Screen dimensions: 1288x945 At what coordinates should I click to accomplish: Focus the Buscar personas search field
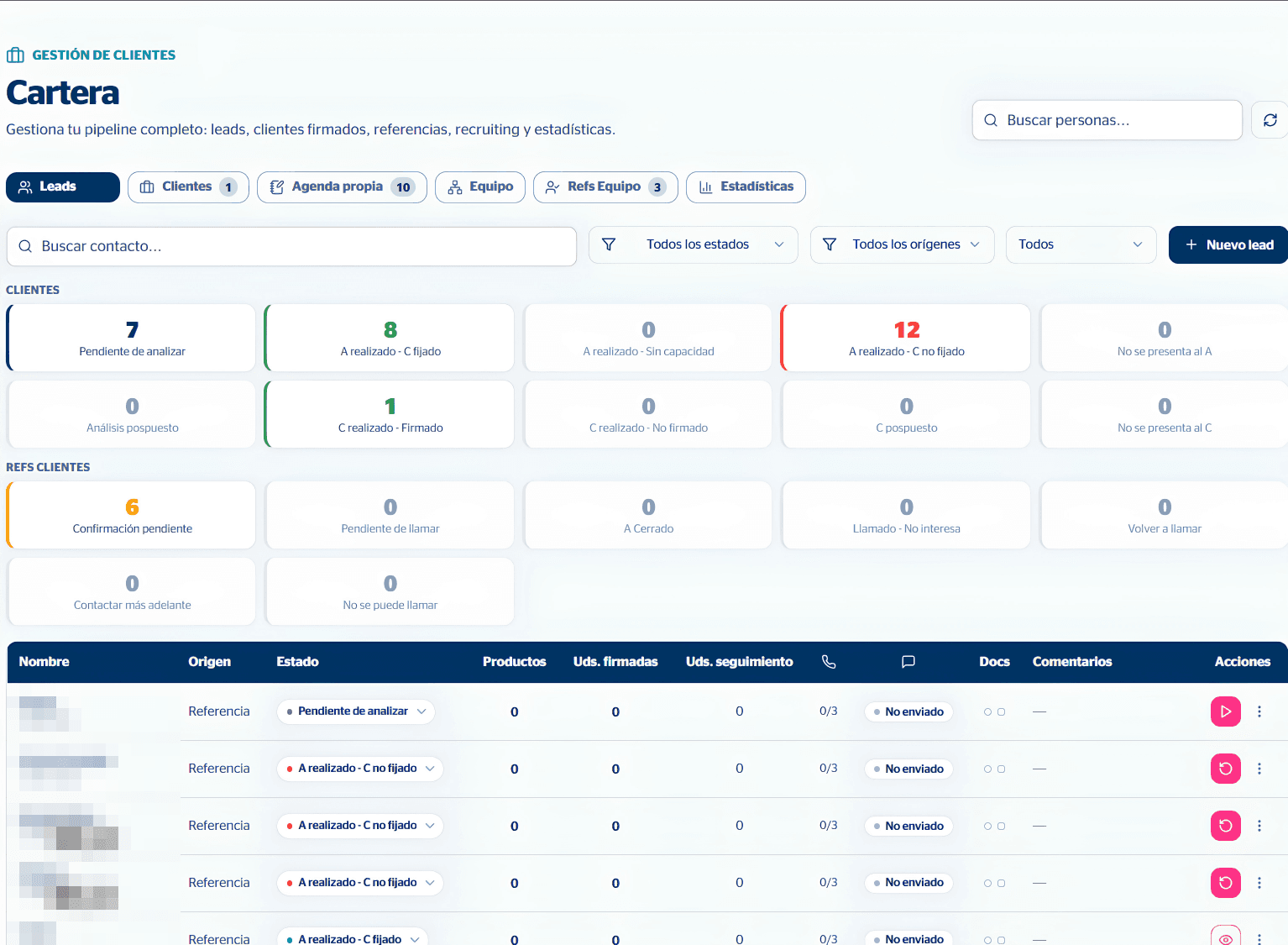[1107, 120]
